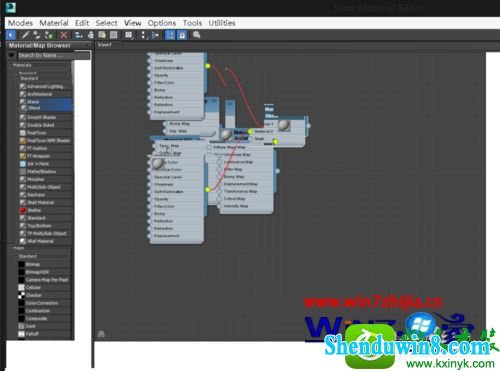
Task: Click the binoculars search icon in View1
Action: pos(101,333)
